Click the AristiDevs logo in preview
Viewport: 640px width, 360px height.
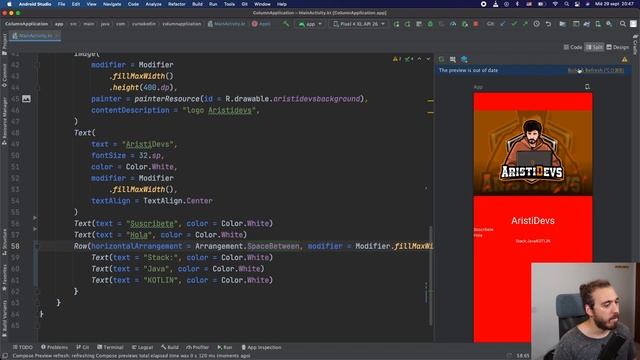[x=533, y=153]
